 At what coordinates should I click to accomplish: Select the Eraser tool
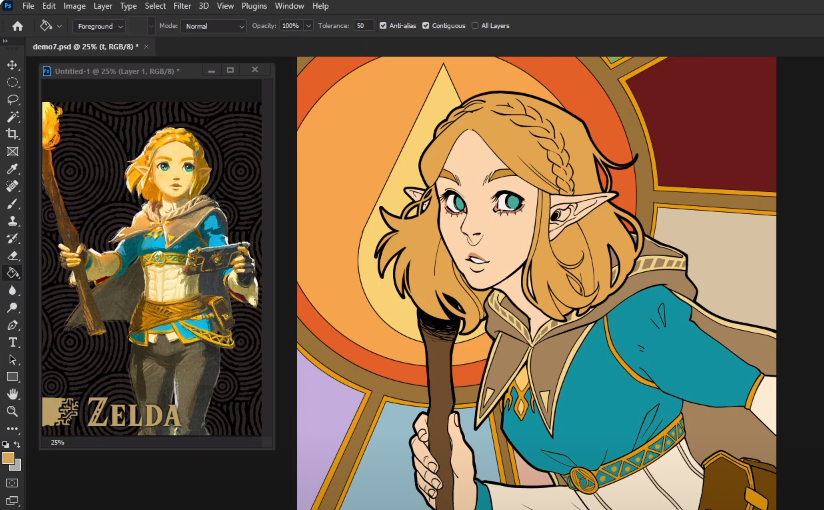(x=12, y=256)
